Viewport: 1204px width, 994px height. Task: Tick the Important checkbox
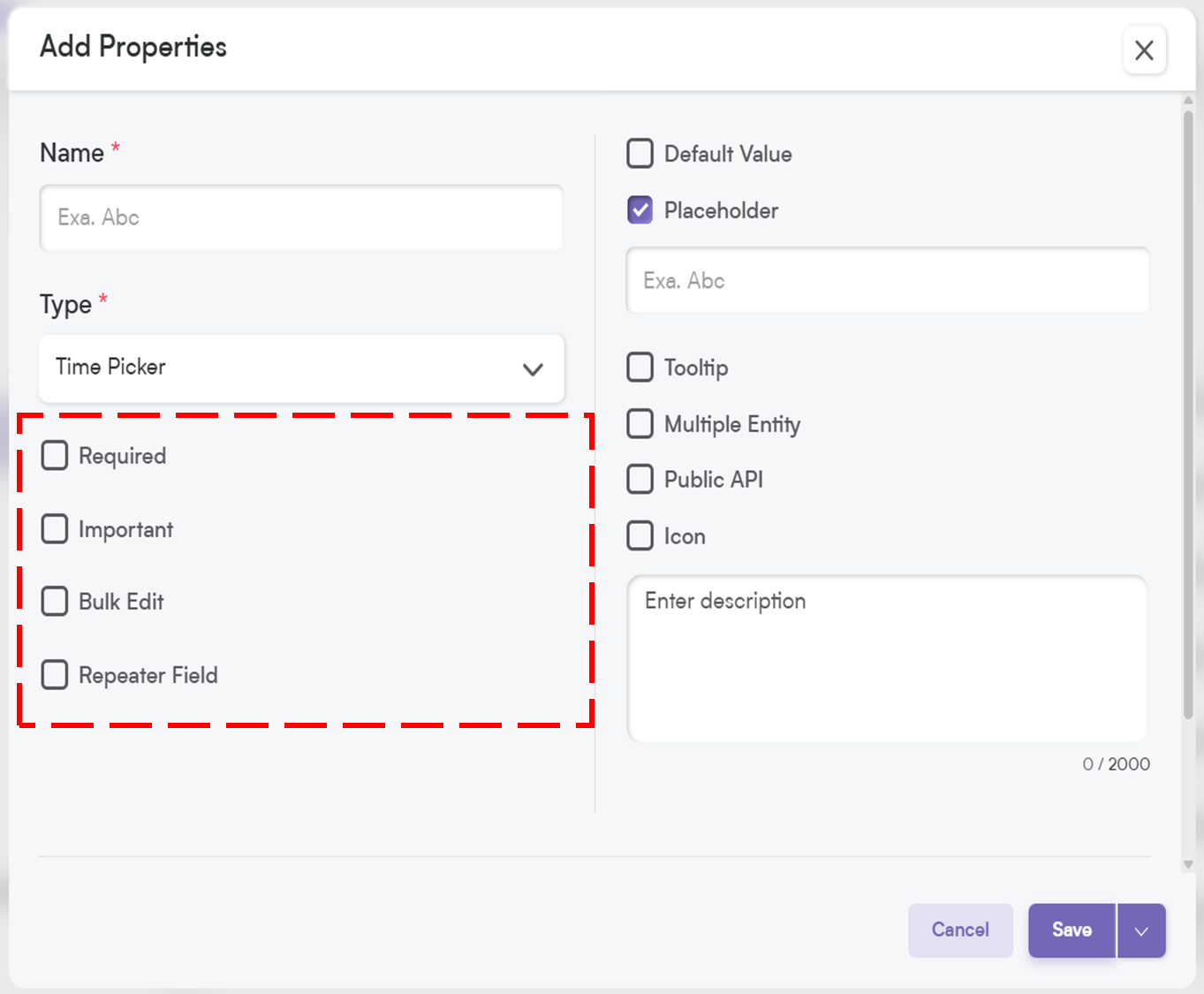click(55, 529)
